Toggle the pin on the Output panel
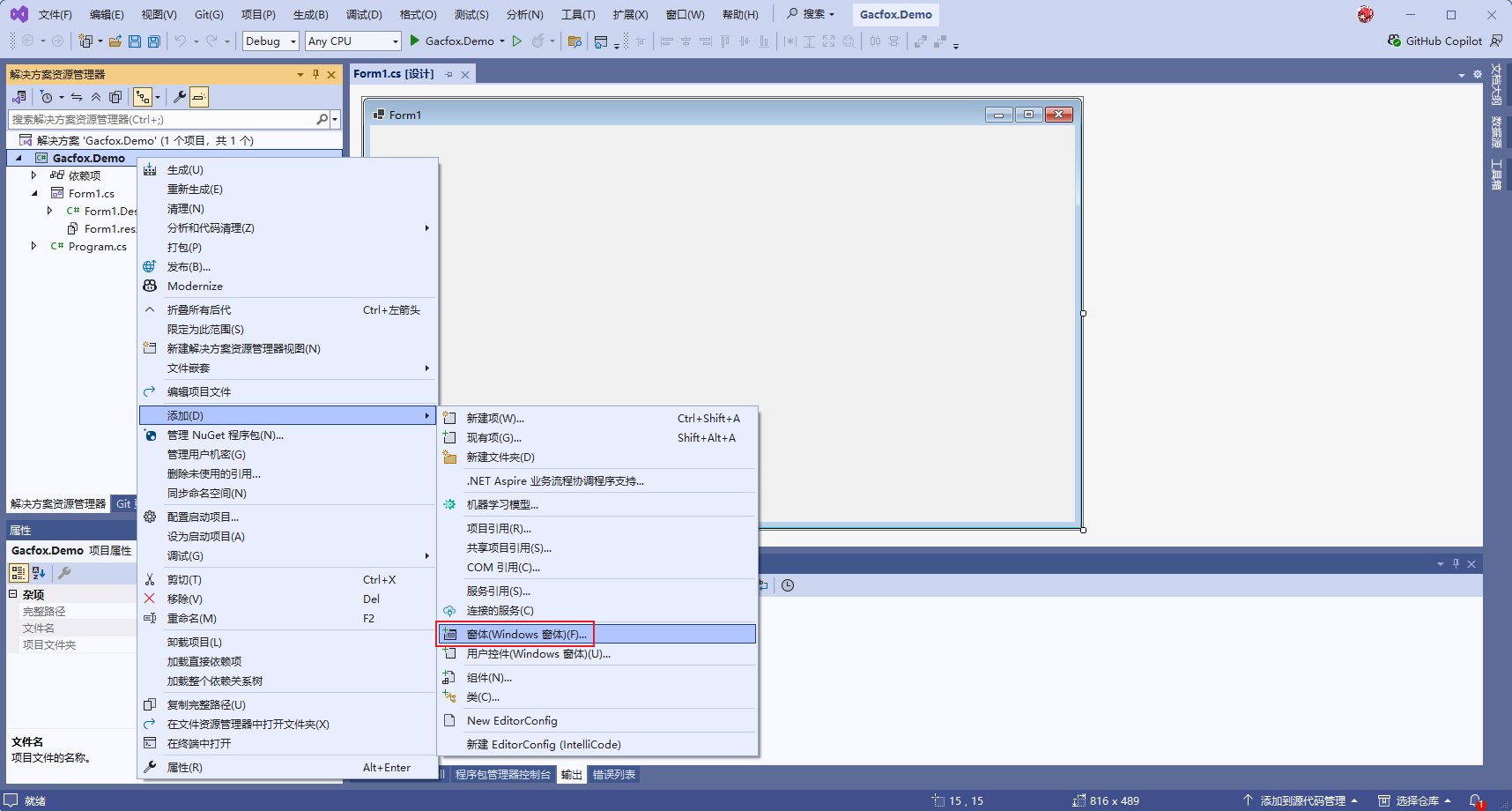Screen dimensions: 1512x811 coord(1456,564)
